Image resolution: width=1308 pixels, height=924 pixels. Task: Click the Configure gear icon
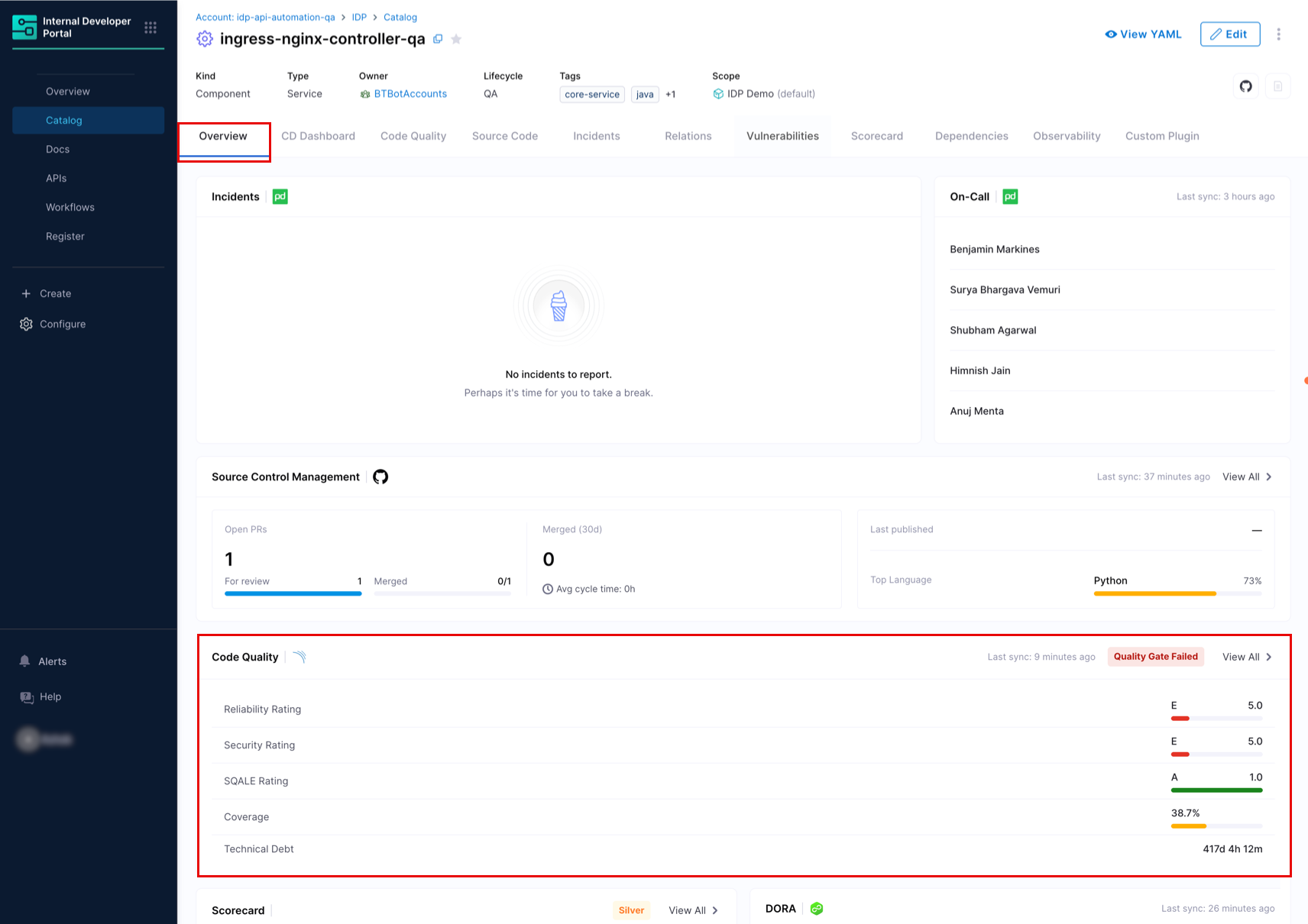coord(26,324)
